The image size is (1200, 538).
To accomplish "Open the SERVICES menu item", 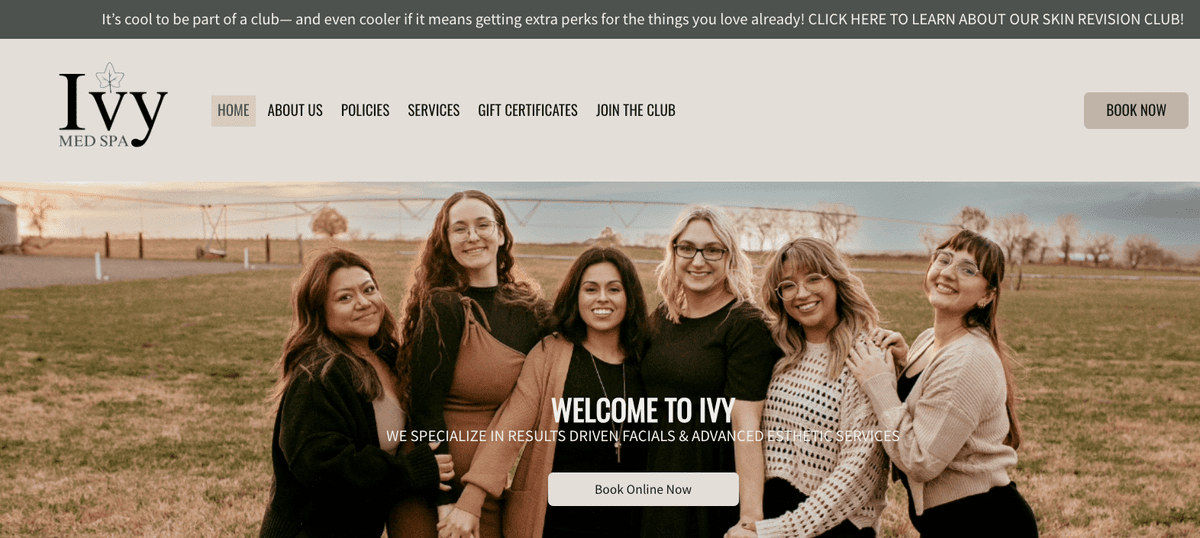I will [x=434, y=110].
